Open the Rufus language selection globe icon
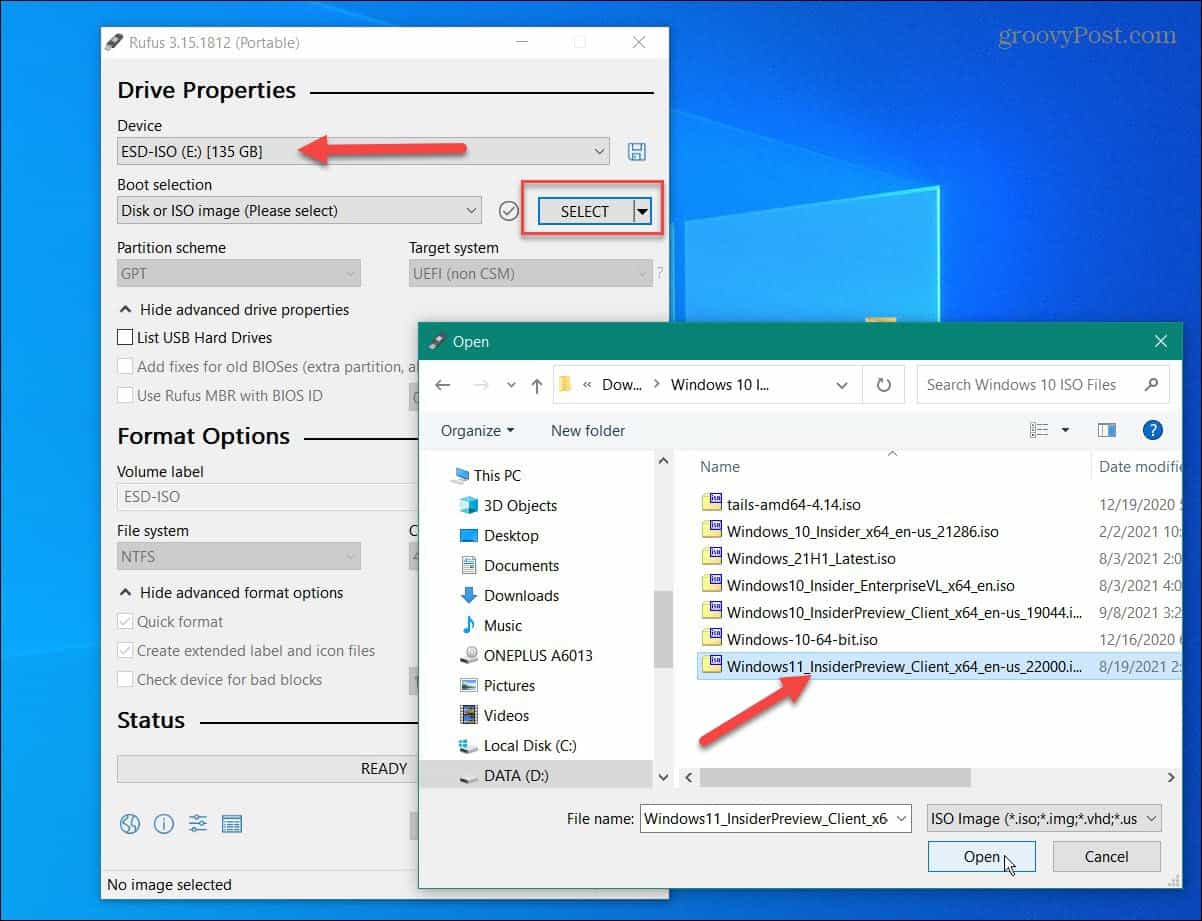This screenshot has height=921, width=1202. (129, 823)
